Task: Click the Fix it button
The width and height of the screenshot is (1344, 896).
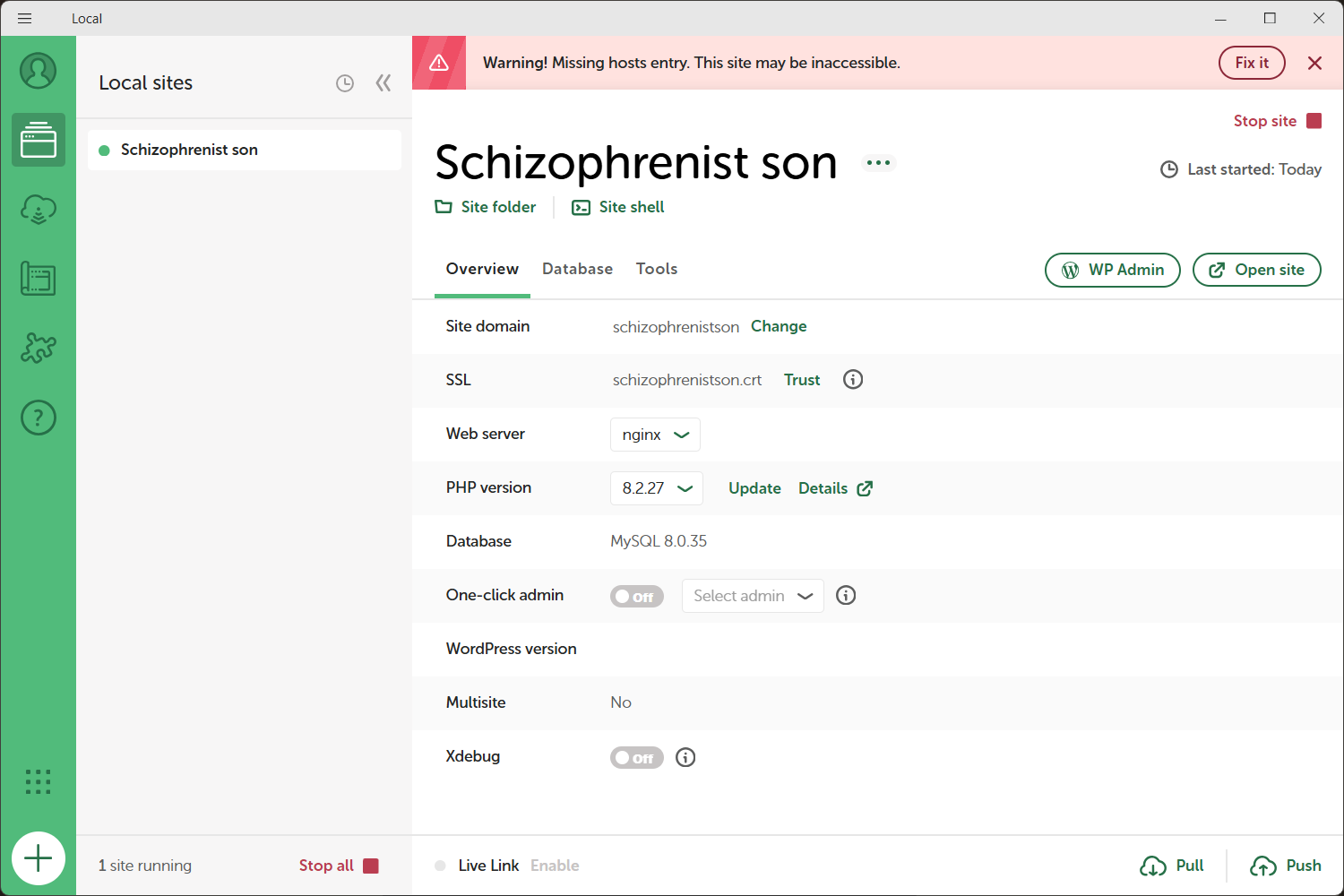Action: point(1252,63)
